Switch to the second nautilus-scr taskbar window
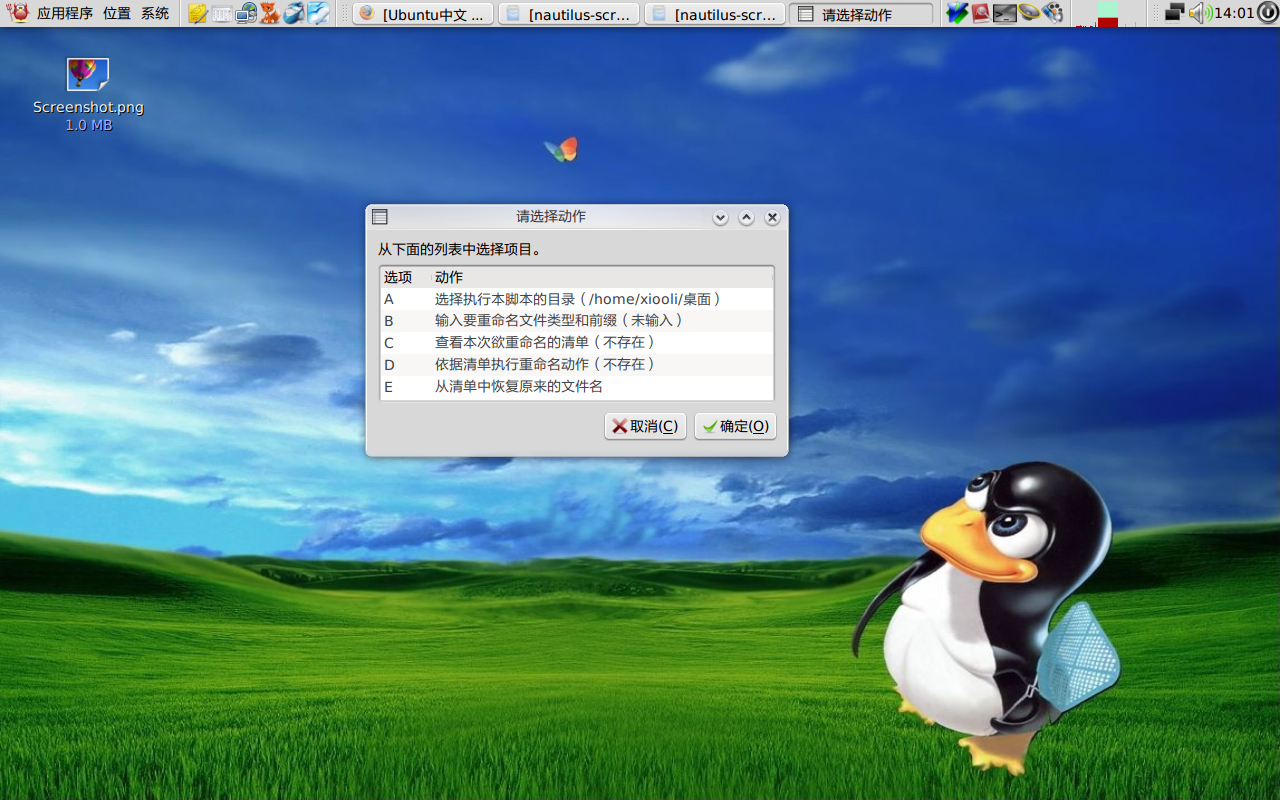 click(x=715, y=14)
